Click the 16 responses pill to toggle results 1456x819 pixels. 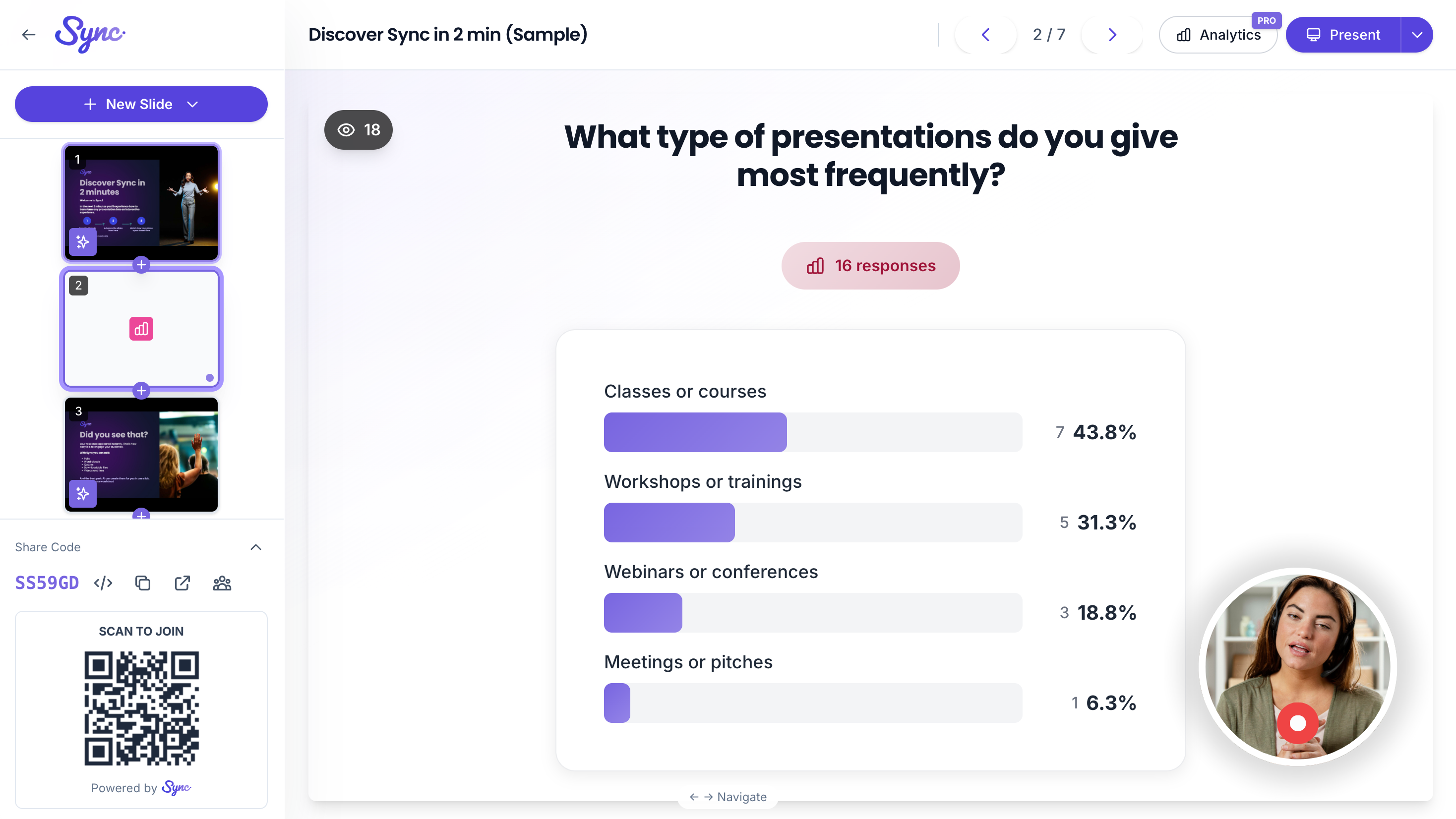[x=870, y=266]
